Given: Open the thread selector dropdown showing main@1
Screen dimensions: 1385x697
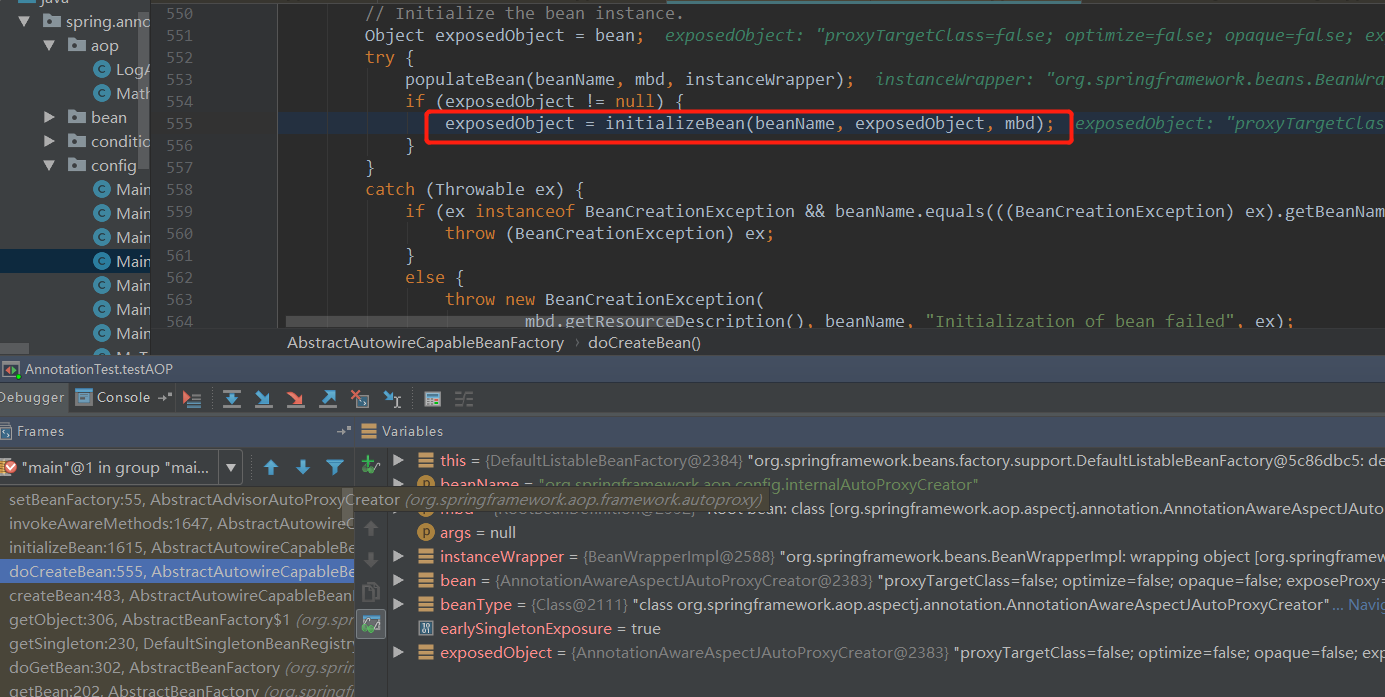Looking at the screenshot, I should (x=231, y=467).
